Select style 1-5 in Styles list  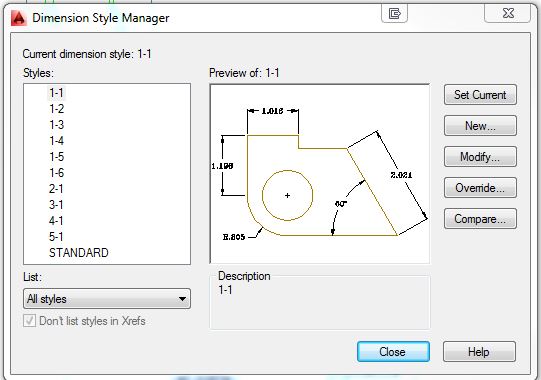click(57, 157)
